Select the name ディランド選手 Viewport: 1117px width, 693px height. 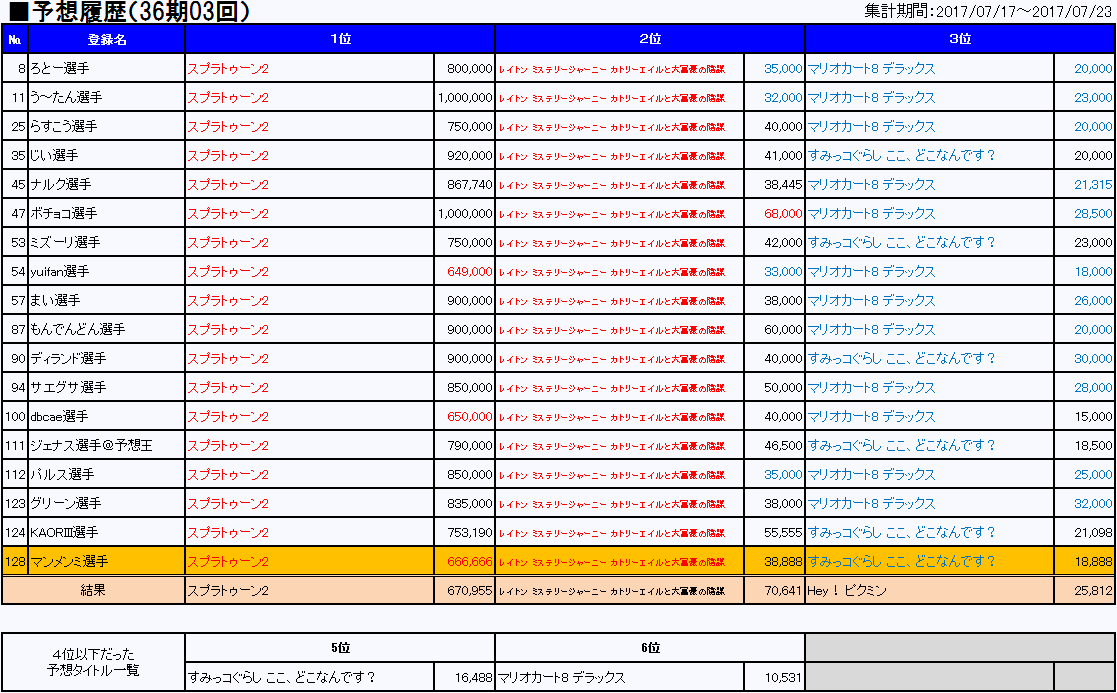click(68, 359)
